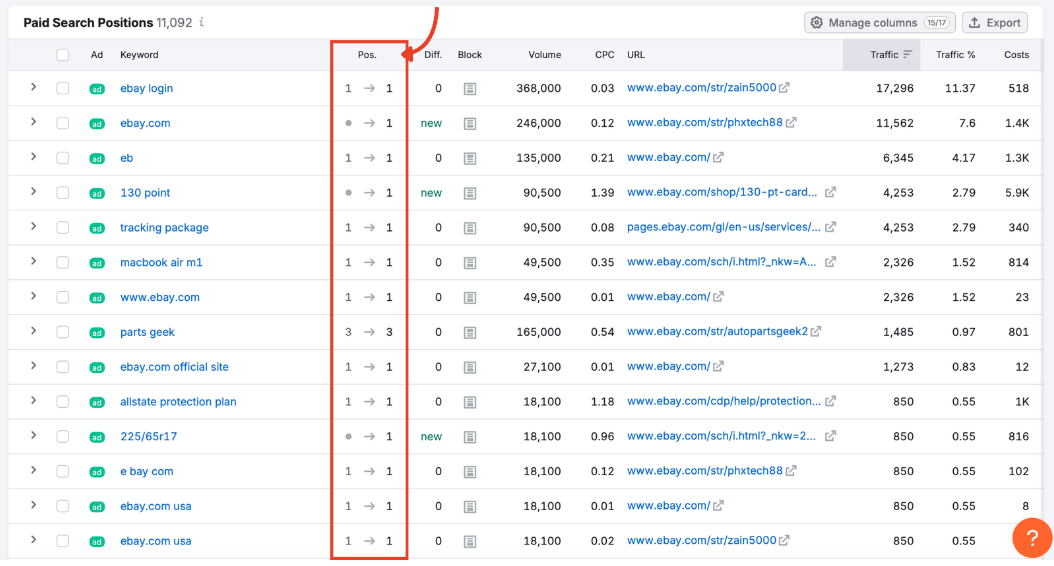Viewport: 1054px width, 566px height.
Task: Open block icon in allstate protection plan row
Action: tap(470, 402)
